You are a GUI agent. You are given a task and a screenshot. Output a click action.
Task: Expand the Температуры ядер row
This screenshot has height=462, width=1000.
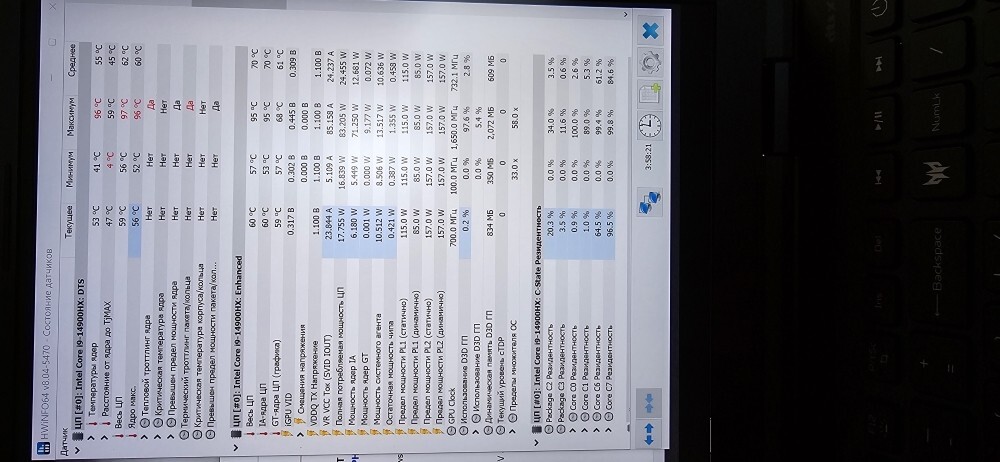click(x=91, y=436)
